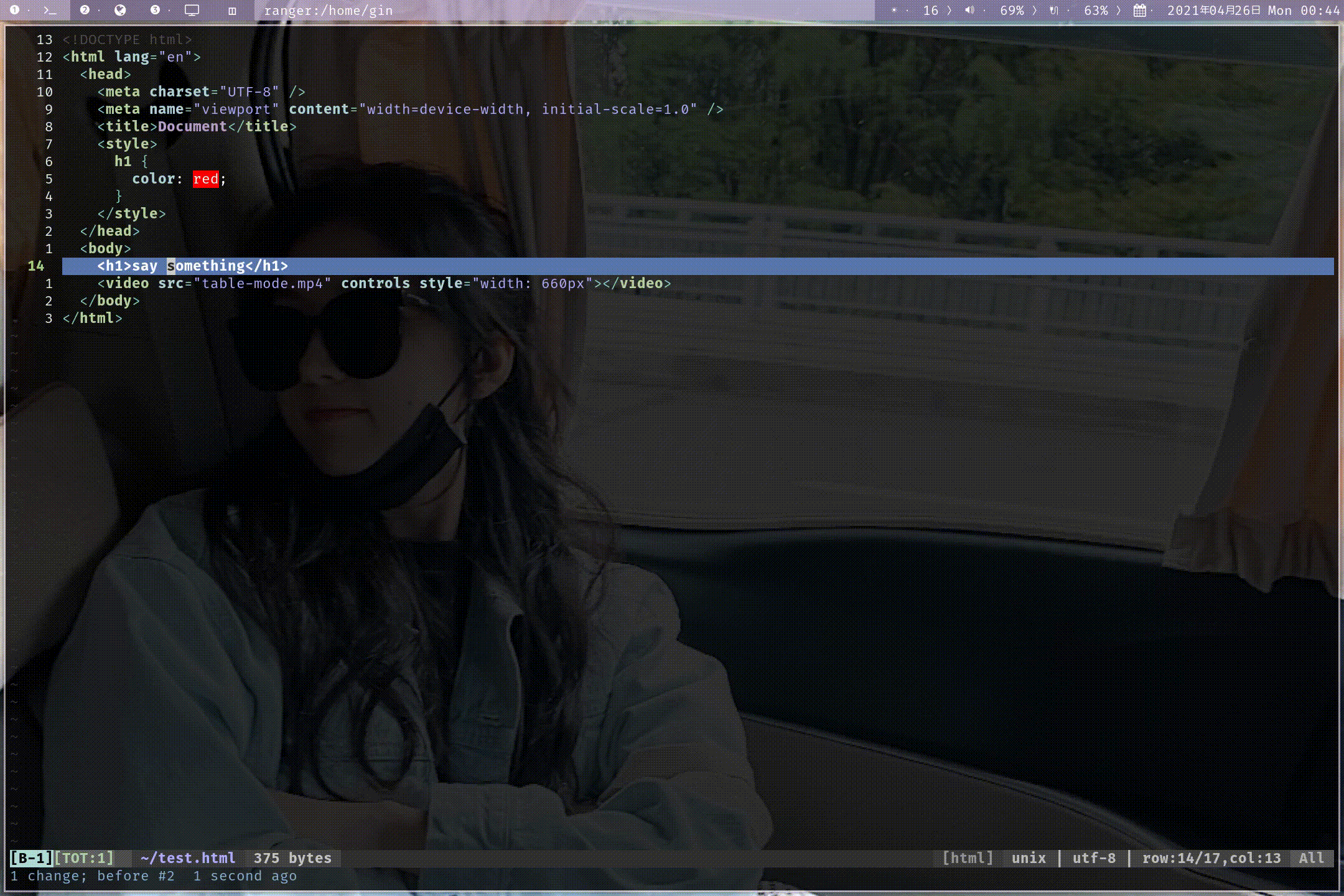The width and height of the screenshot is (1344, 896).
Task: Click the row:14/17,col:13 position indicator
Action: point(1211,858)
